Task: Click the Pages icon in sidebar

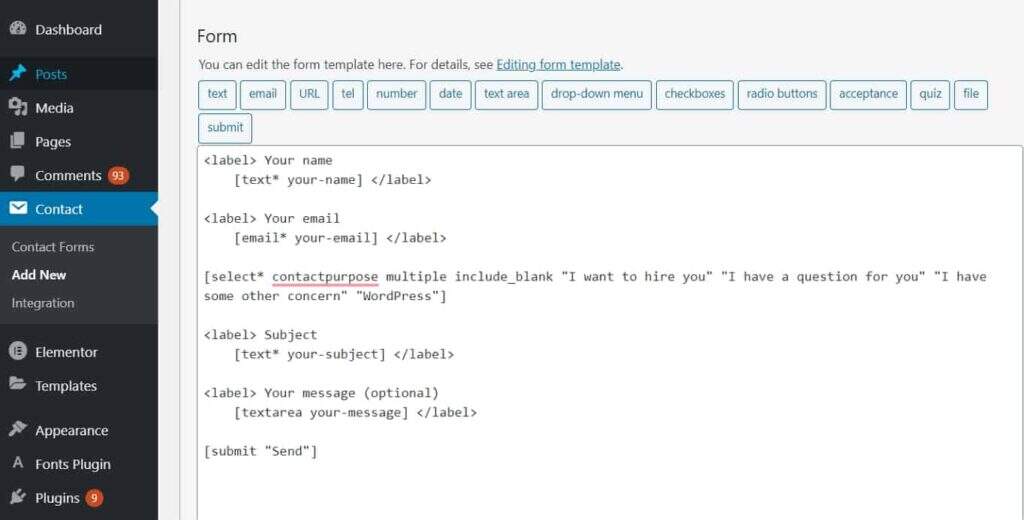Action: pyautogui.click(x=18, y=142)
